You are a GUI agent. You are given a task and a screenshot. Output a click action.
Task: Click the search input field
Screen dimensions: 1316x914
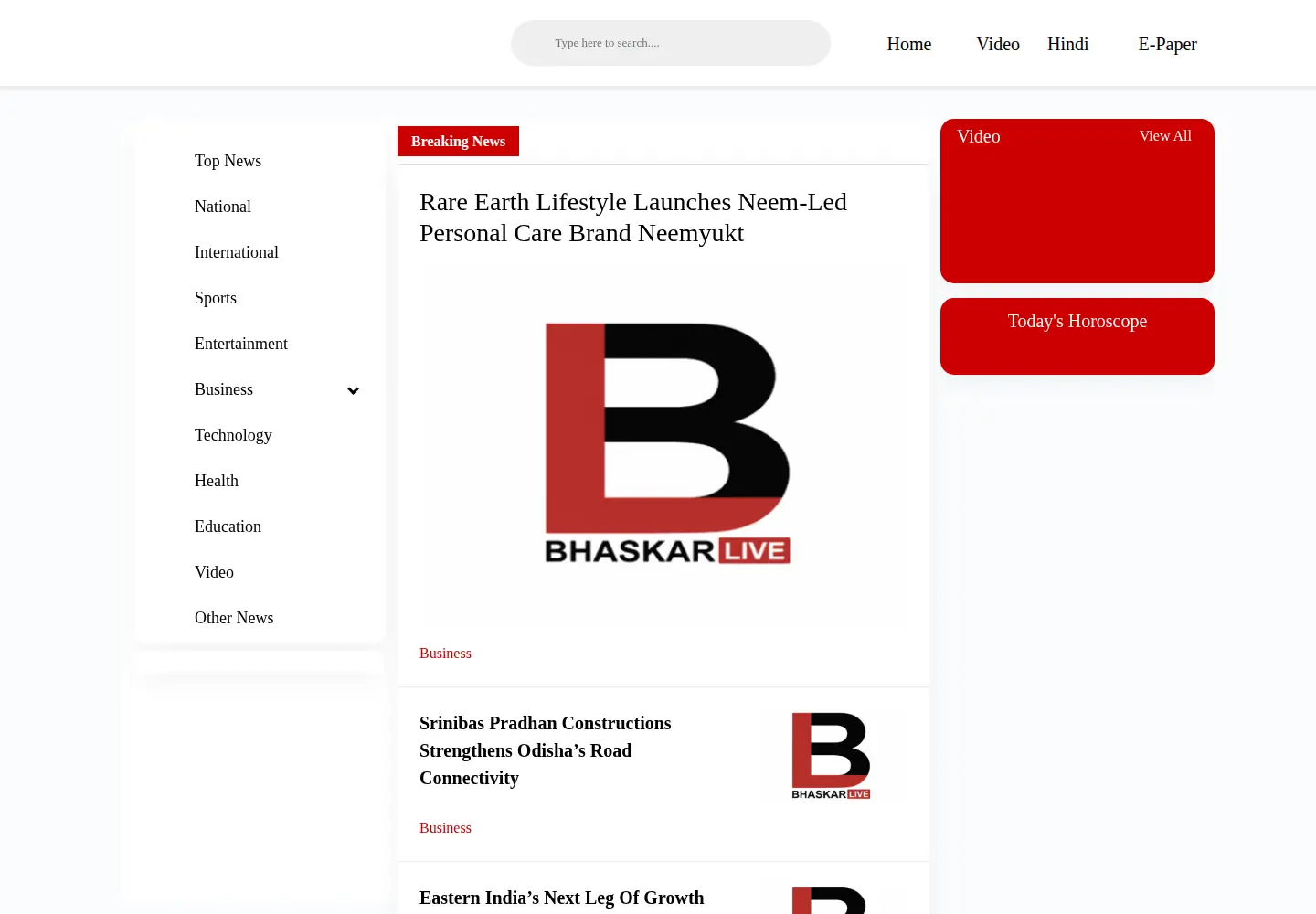click(671, 43)
